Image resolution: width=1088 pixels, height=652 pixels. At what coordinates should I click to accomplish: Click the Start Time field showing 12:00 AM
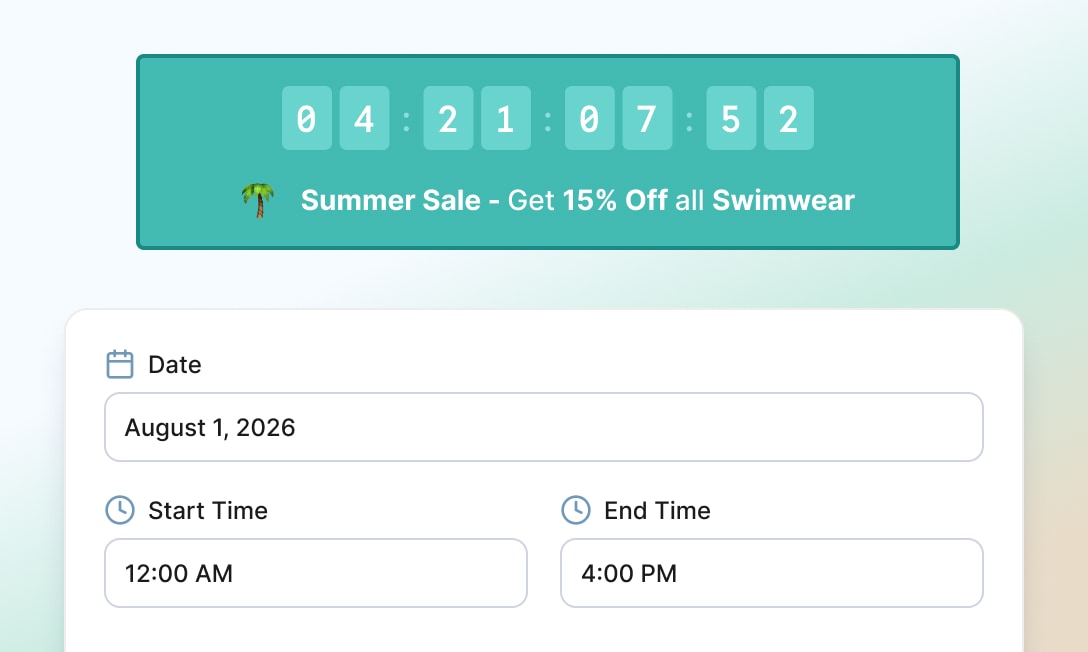point(315,573)
